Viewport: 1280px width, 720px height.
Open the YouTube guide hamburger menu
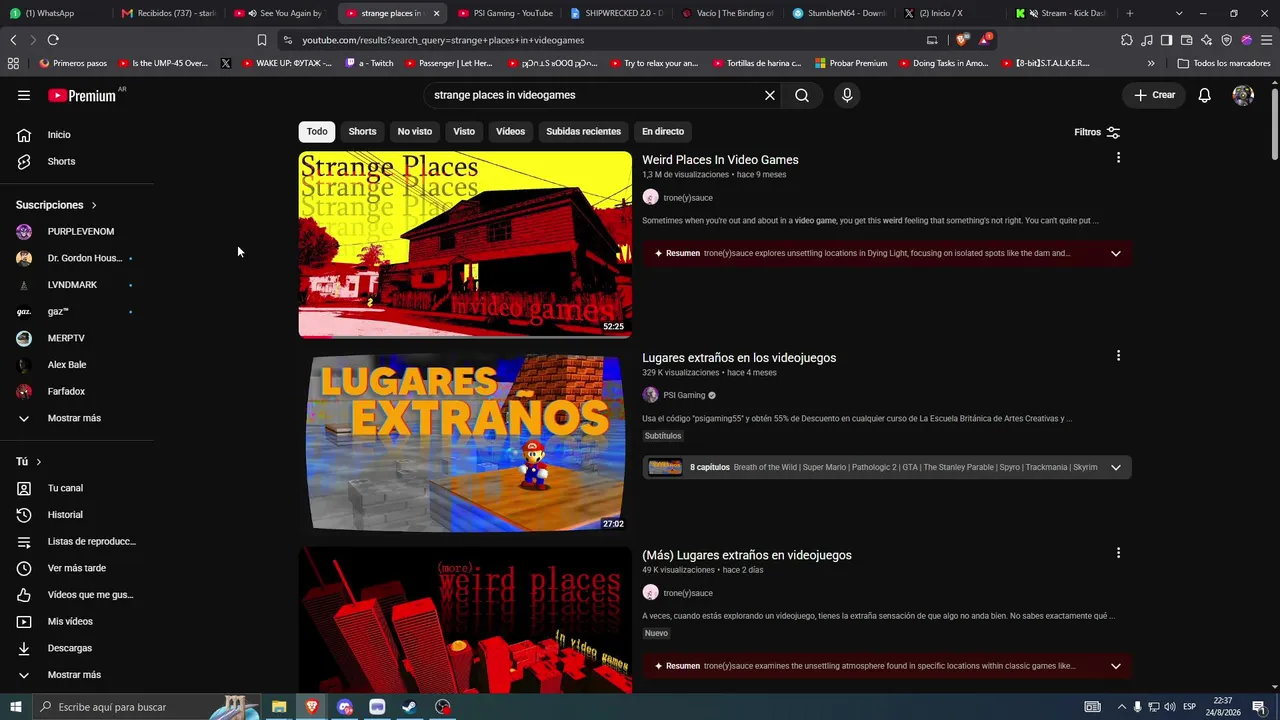coord(24,95)
